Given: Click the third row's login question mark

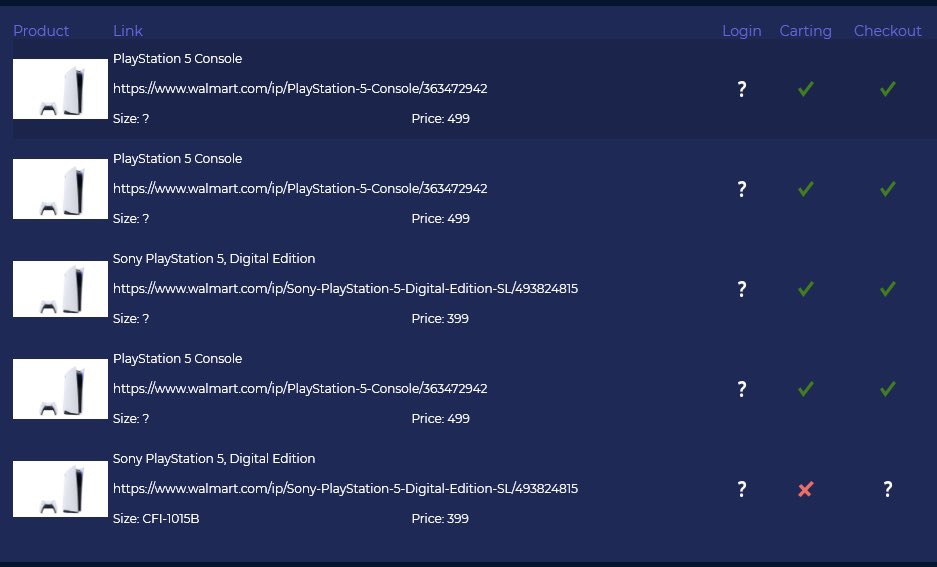Looking at the screenshot, I should pyautogui.click(x=742, y=289).
